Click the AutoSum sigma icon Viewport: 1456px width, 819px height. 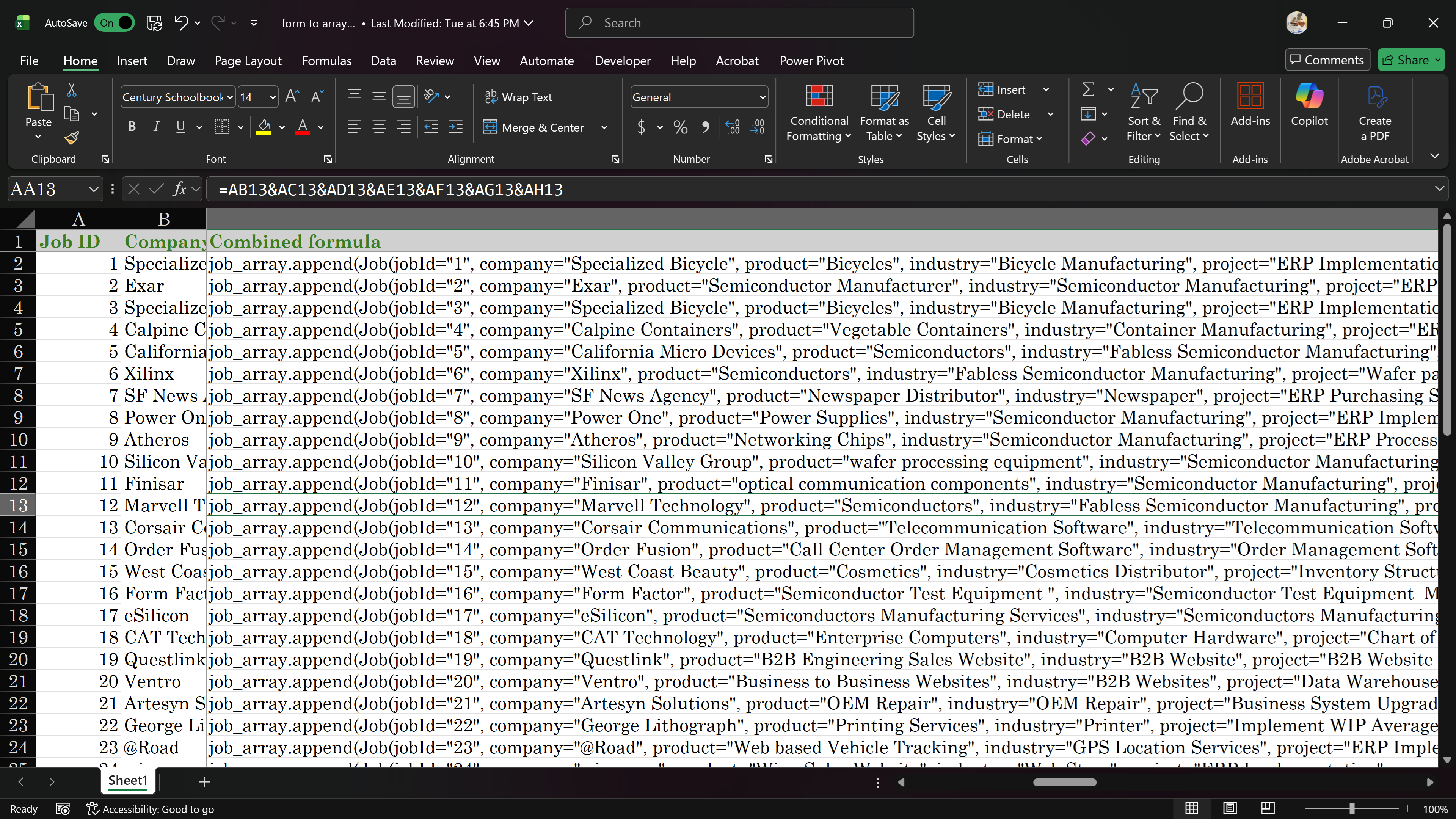pos(1088,89)
